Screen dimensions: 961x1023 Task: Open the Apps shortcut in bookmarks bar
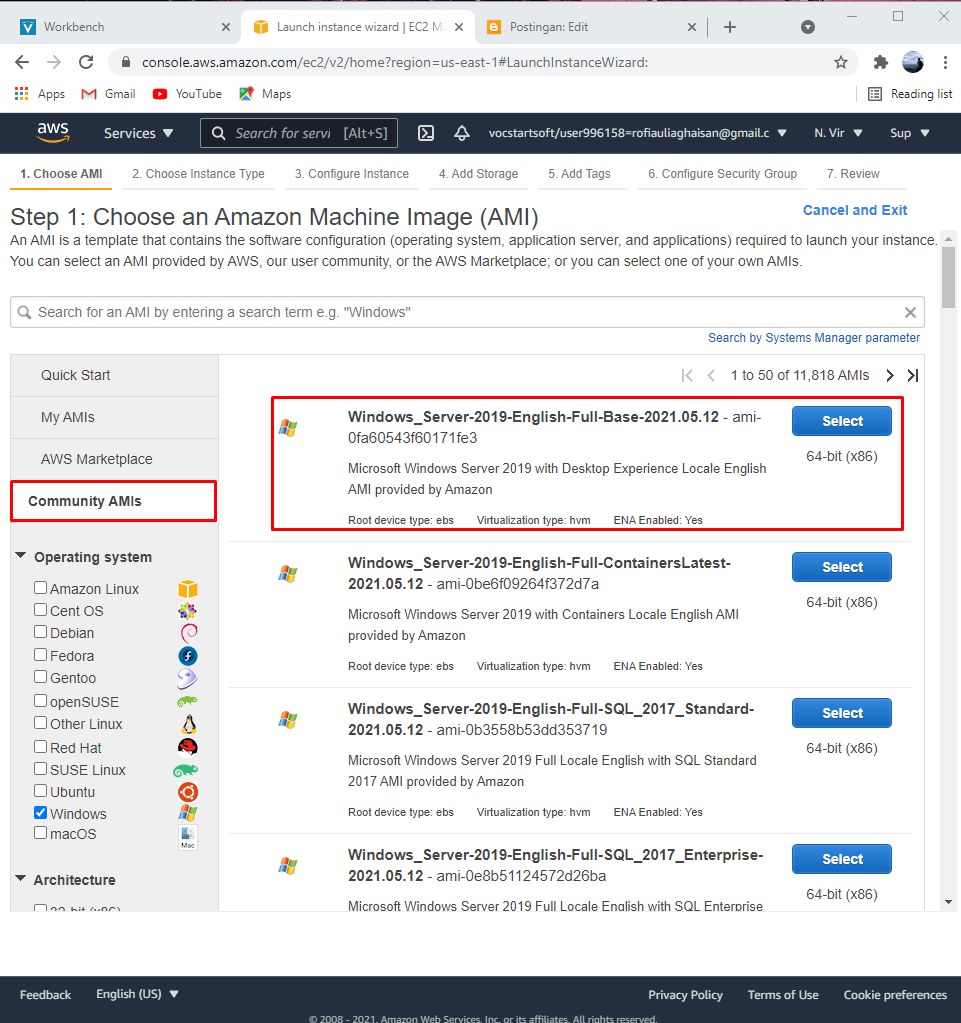coord(40,94)
